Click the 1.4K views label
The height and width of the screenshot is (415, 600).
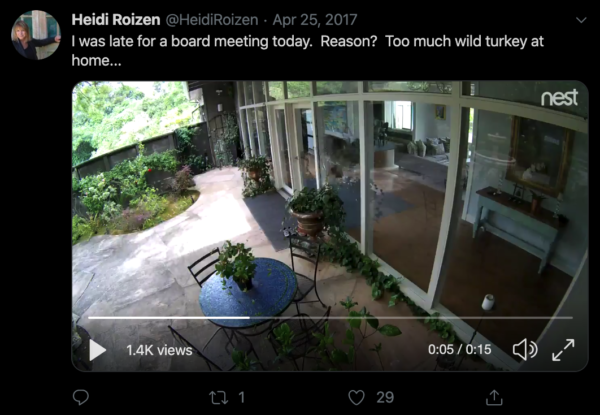(x=159, y=350)
